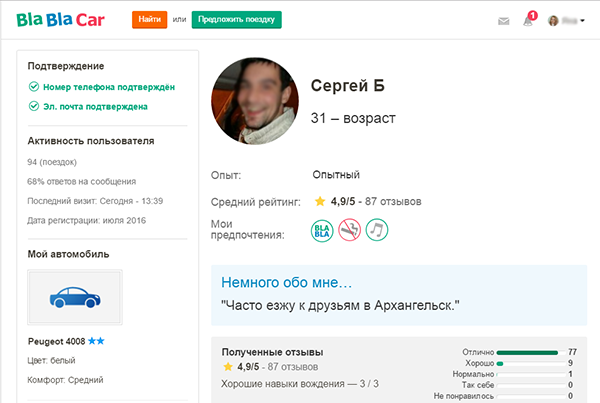600x403 pixels.
Task: Open the 87 отзывов rating link
Action: click(x=394, y=201)
